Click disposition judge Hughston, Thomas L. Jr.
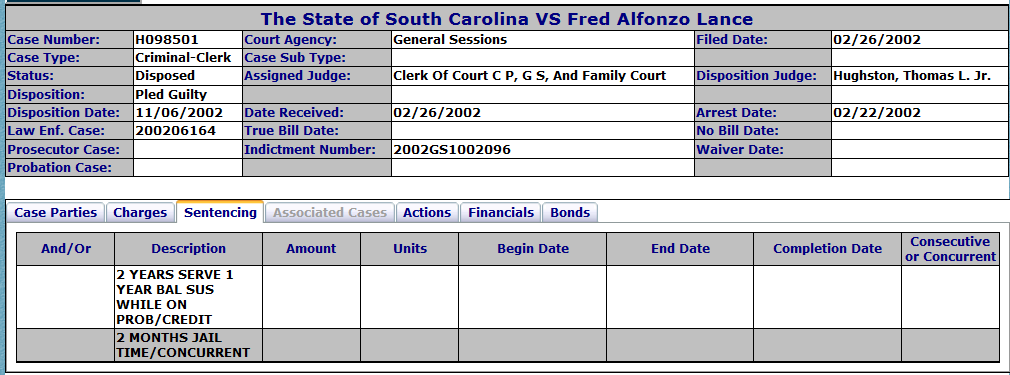The image size is (1010, 375). pos(911,75)
